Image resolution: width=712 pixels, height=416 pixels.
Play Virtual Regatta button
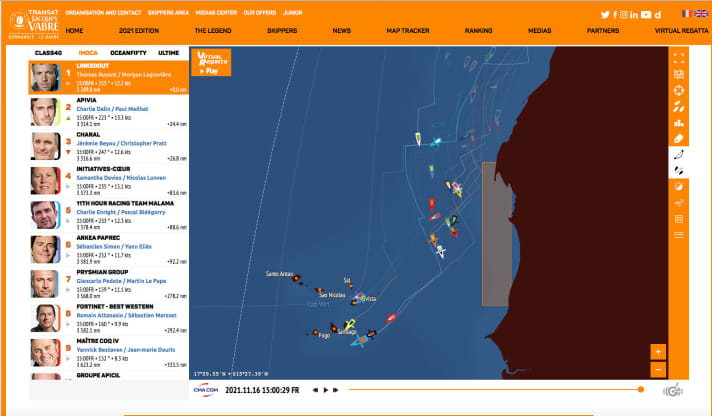tap(211, 62)
